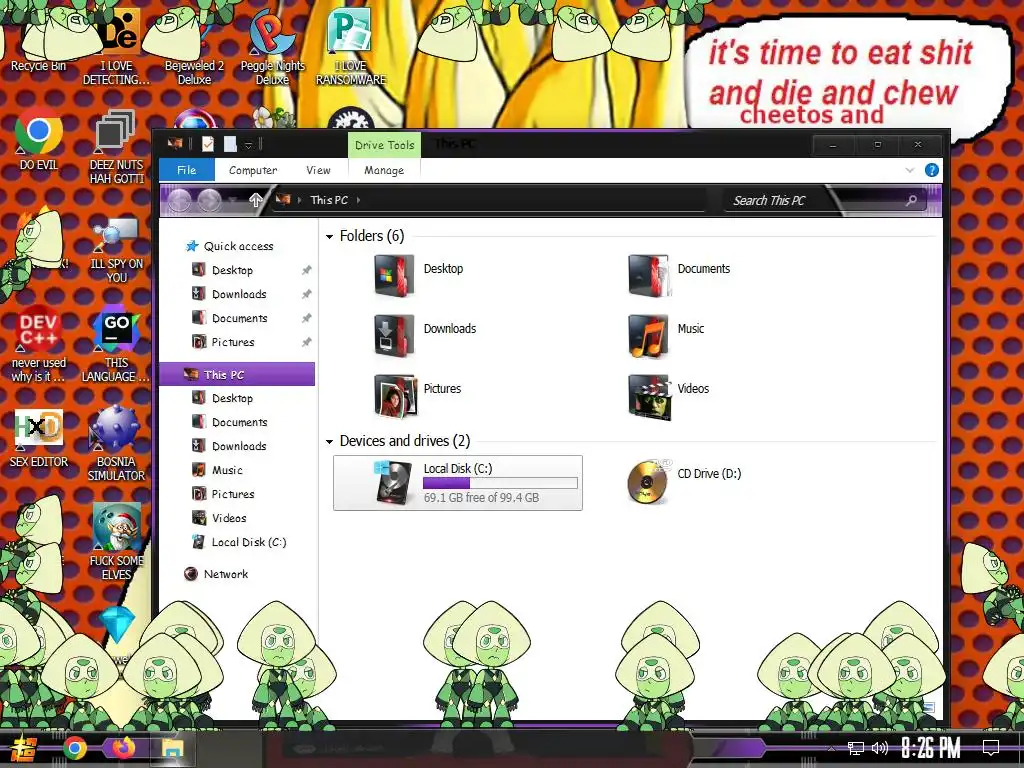Select the ILL SPY ON YOU desktop icon

tap(116, 251)
